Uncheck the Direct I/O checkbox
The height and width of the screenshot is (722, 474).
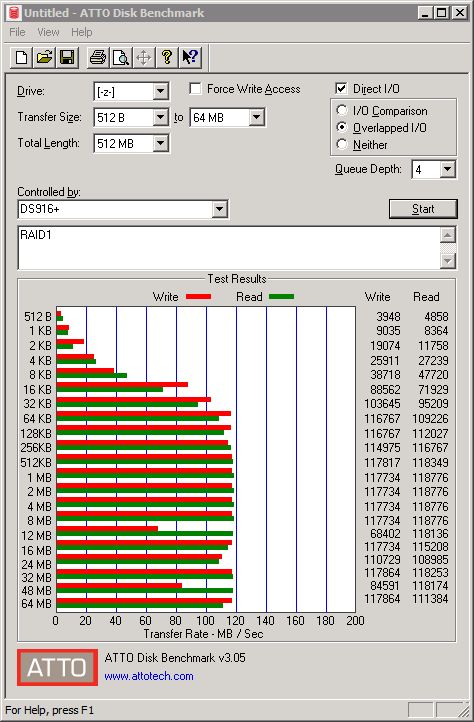click(x=341, y=88)
